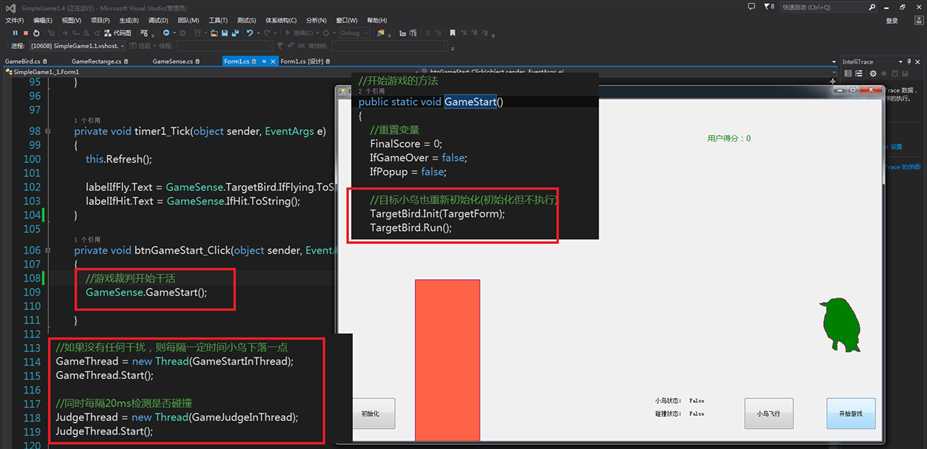Open the btnGameStart_Click member navigation dropdown

pyautogui.click(x=627, y=72)
